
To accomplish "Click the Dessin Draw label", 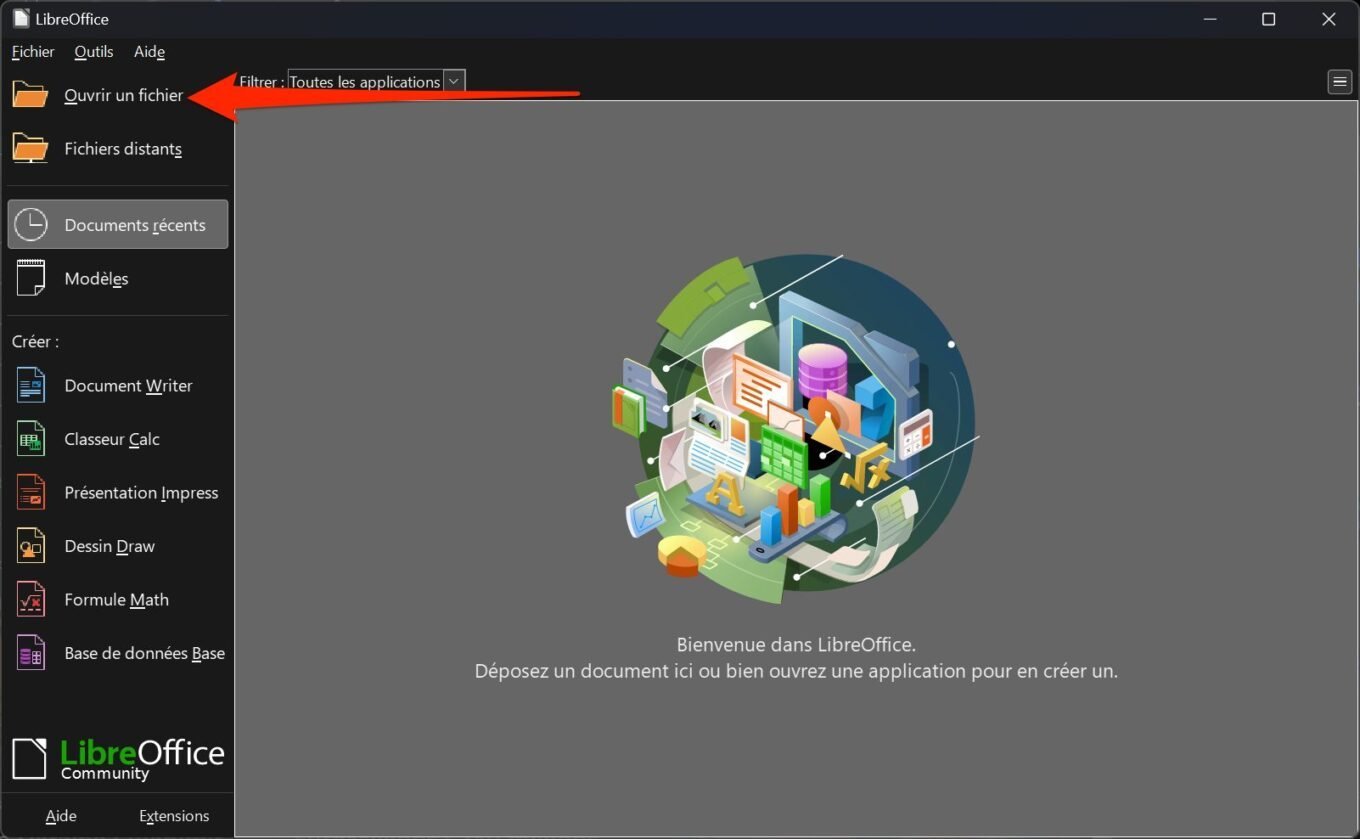I will 109,546.
